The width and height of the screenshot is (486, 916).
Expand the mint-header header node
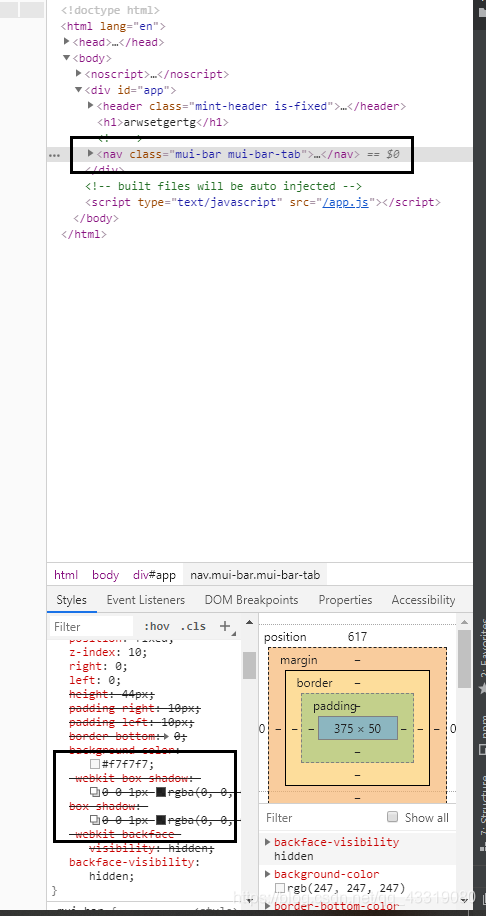91,106
